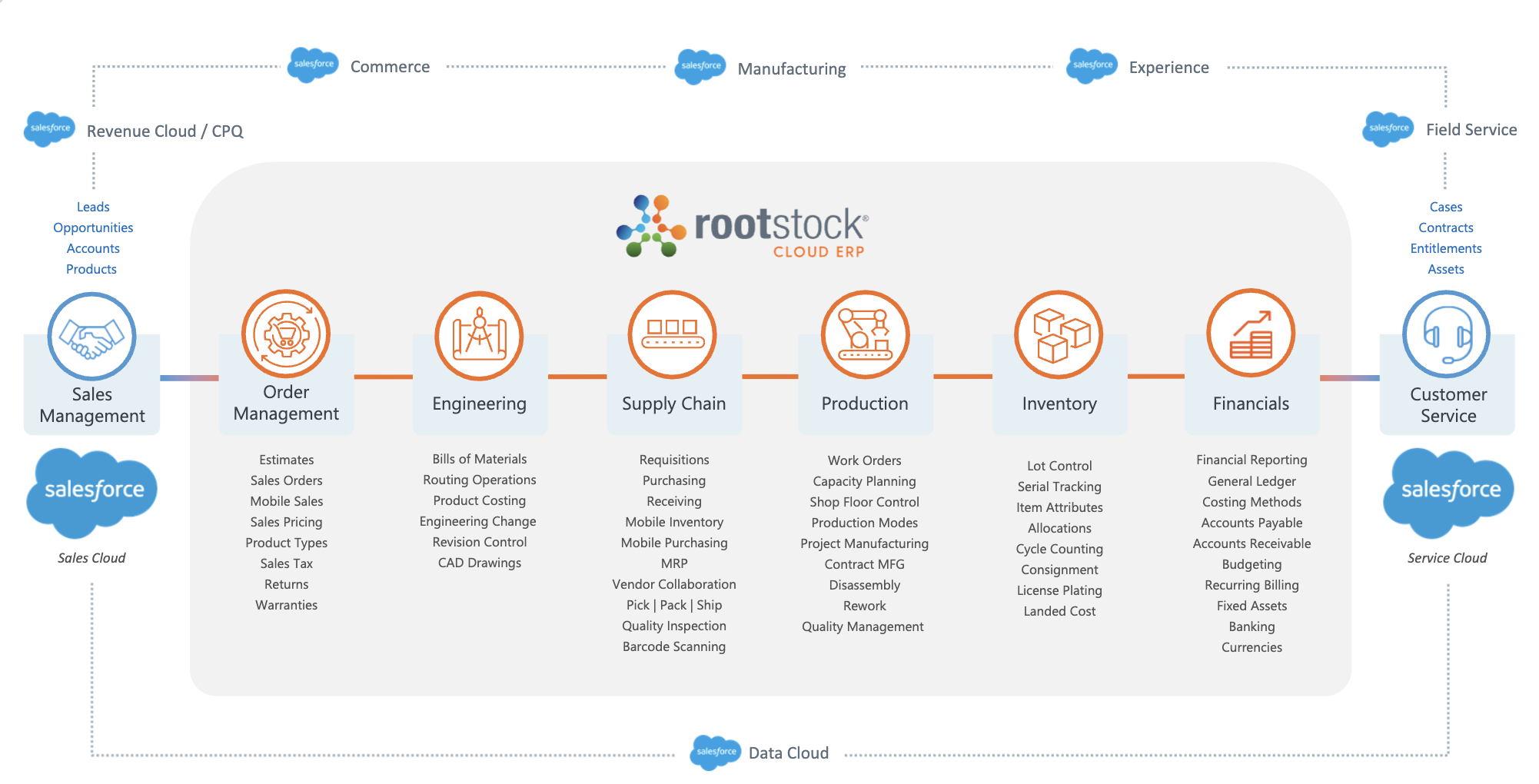Click Cycle Counting entry
This screenshot has width=1539, height=784.
[1059, 549]
